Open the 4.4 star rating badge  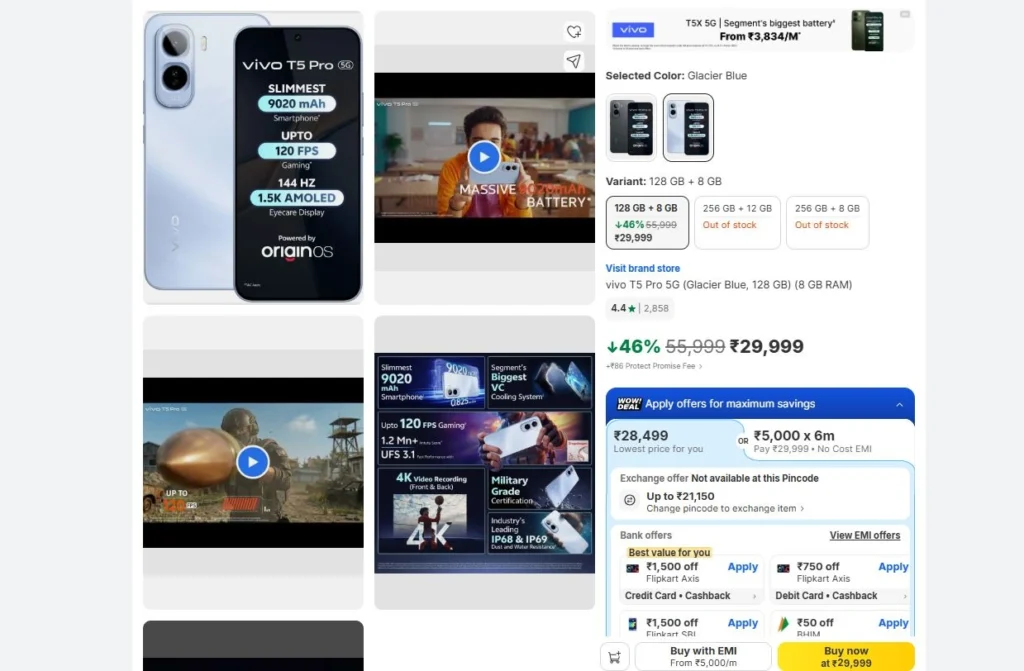pos(639,308)
